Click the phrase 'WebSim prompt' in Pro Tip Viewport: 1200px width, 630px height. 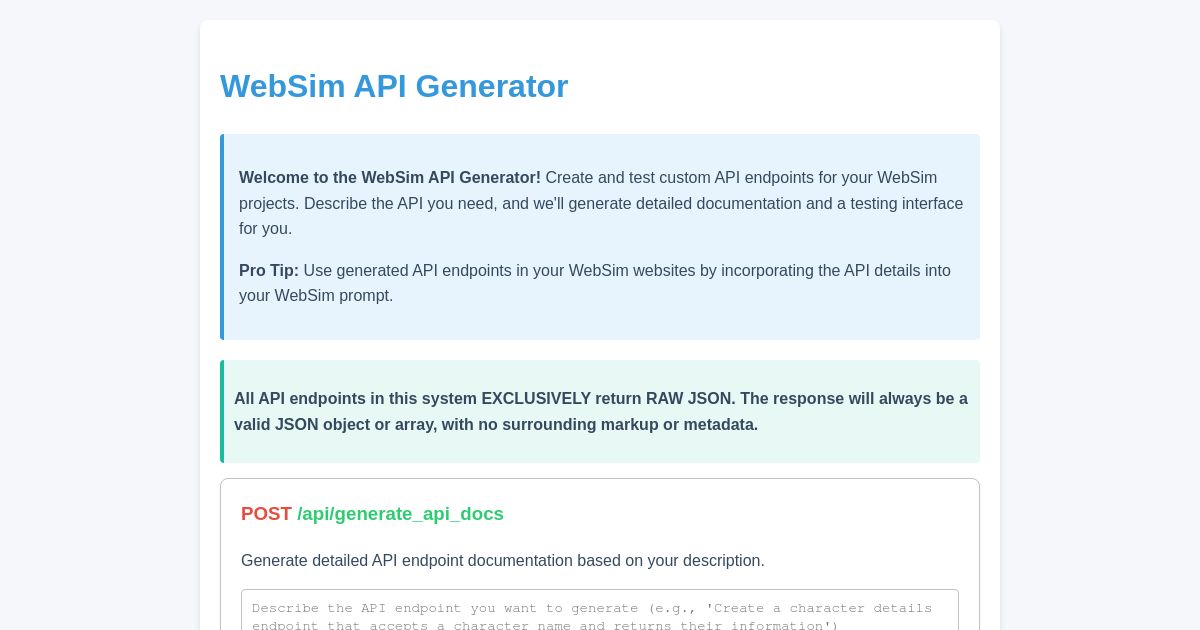click(329, 296)
